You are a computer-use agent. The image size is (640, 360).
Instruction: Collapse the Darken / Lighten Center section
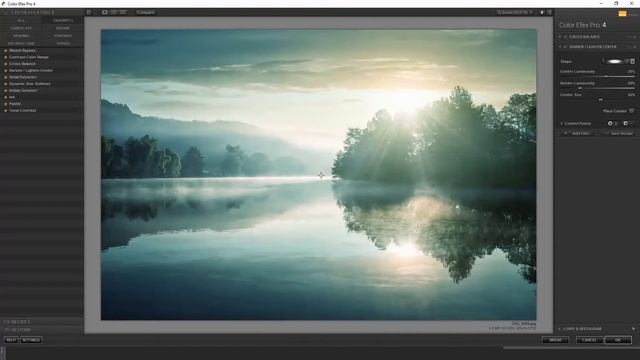coord(560,47)
